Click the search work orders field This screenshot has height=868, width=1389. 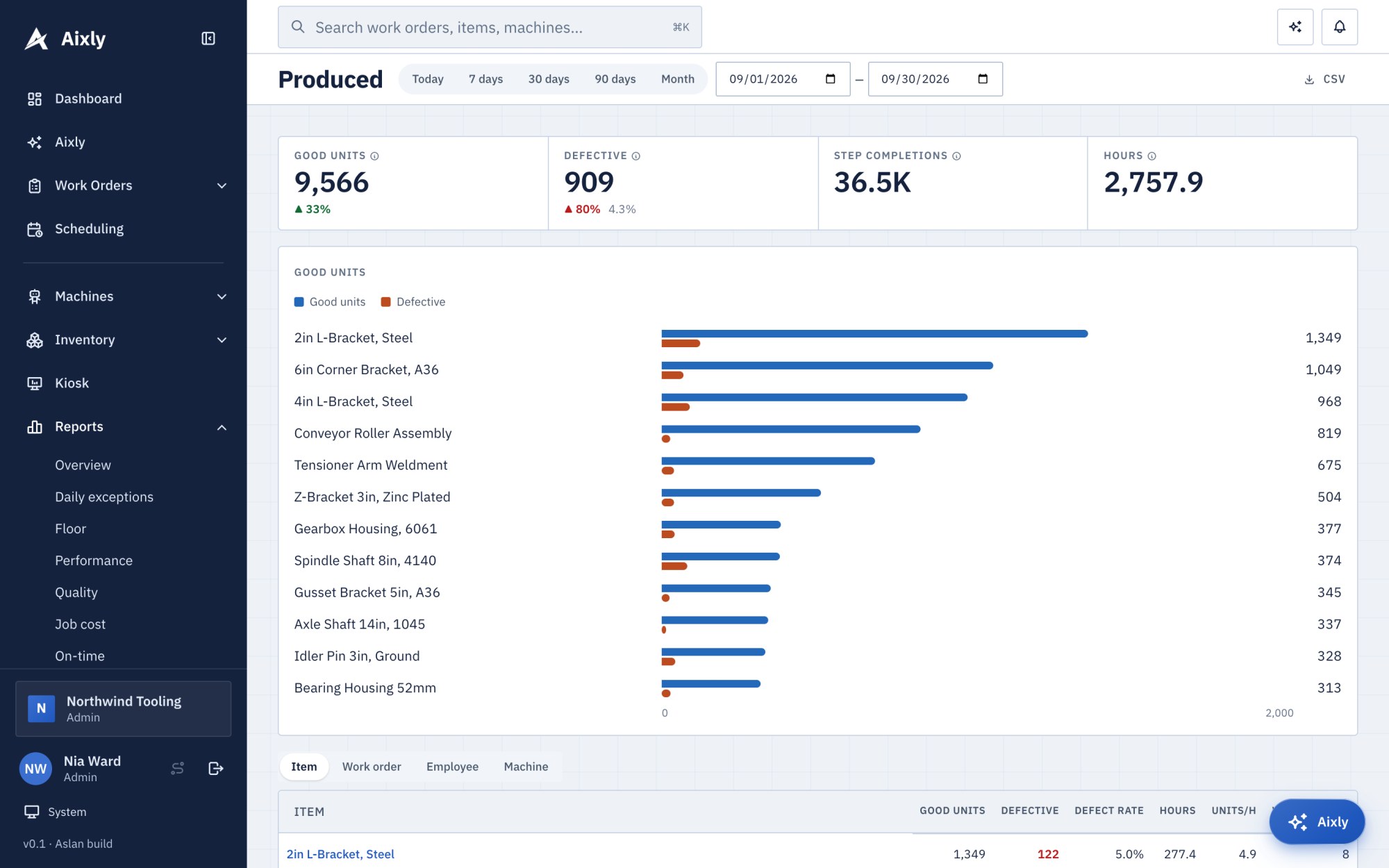[490, 27]
